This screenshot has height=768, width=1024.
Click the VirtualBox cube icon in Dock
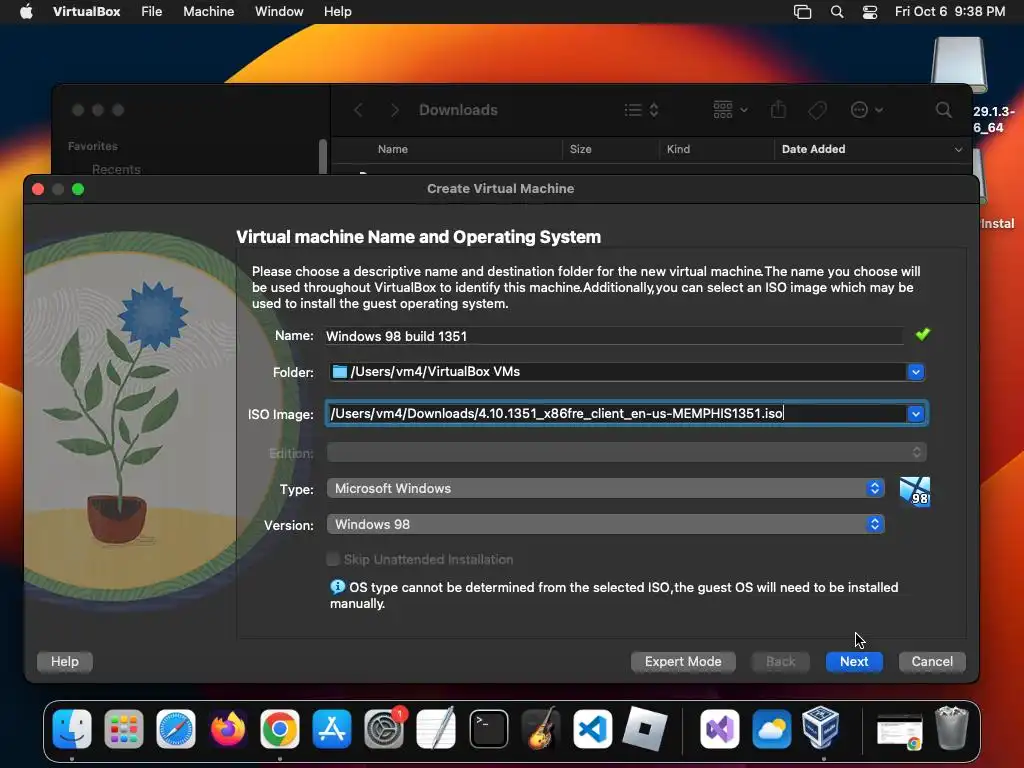tap(821, 728)
